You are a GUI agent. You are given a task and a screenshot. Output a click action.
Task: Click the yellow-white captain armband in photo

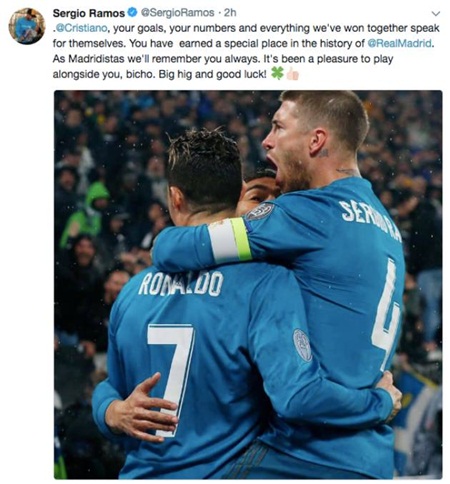[230, 240]
